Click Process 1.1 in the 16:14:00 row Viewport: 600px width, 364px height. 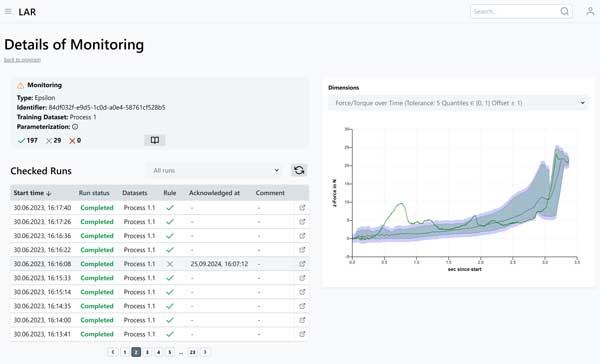tap(139, 320)
